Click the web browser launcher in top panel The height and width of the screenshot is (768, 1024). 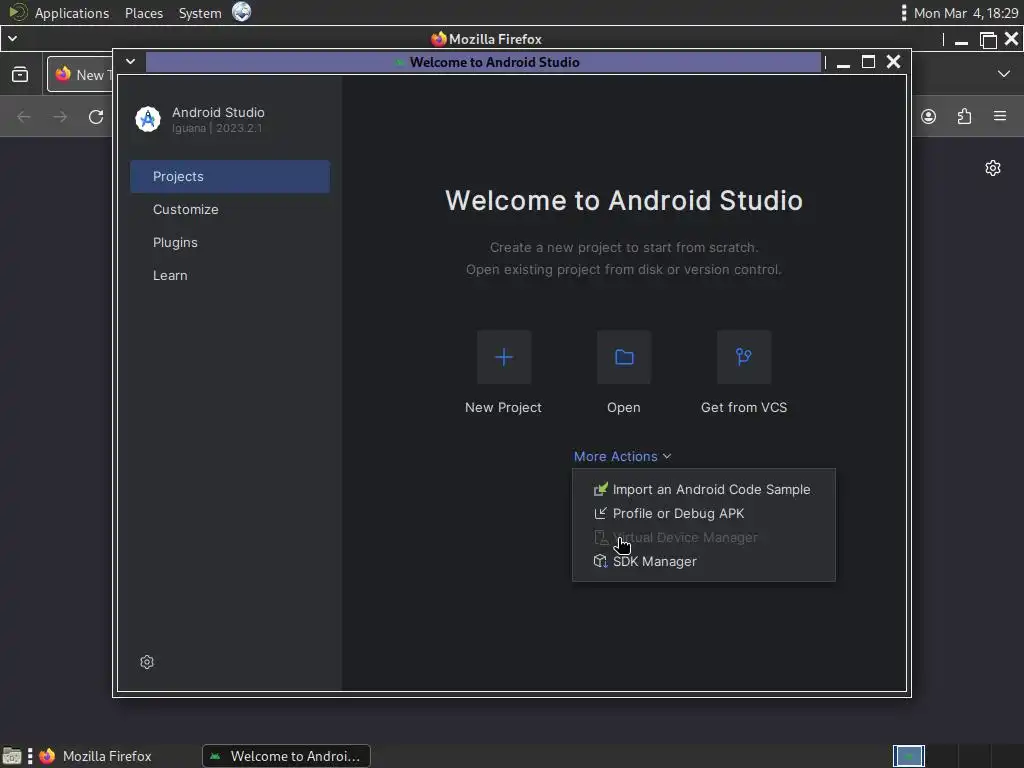tap(242, 12)
